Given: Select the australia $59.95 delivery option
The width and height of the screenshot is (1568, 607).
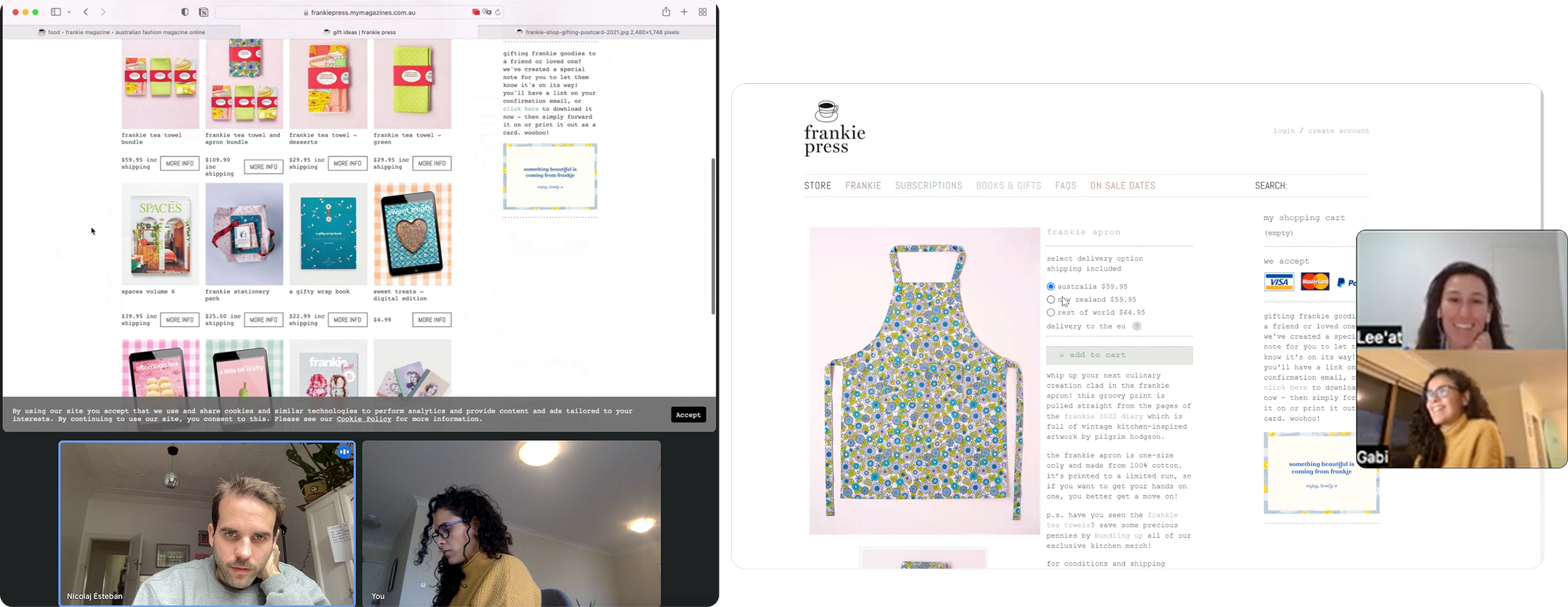Looking at the screenshot, I should (x=1051, y=287).
